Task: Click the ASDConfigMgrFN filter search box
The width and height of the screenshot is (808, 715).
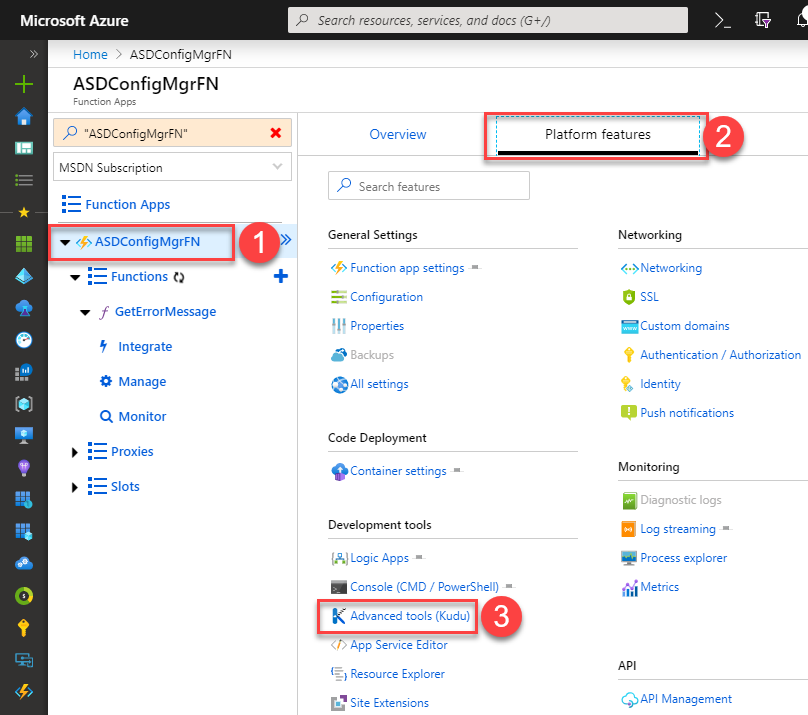Action: (x=172, y=133)
